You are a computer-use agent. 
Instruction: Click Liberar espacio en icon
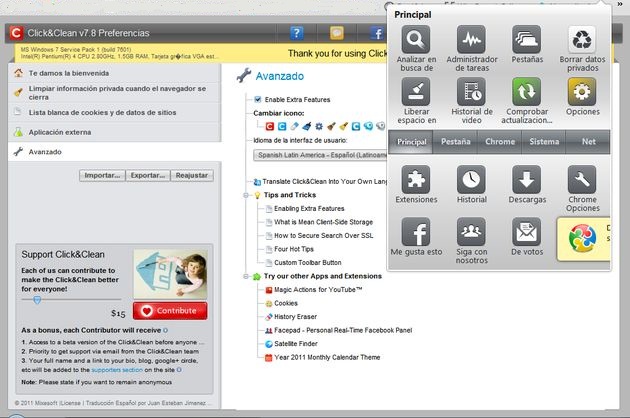[416, 92]
